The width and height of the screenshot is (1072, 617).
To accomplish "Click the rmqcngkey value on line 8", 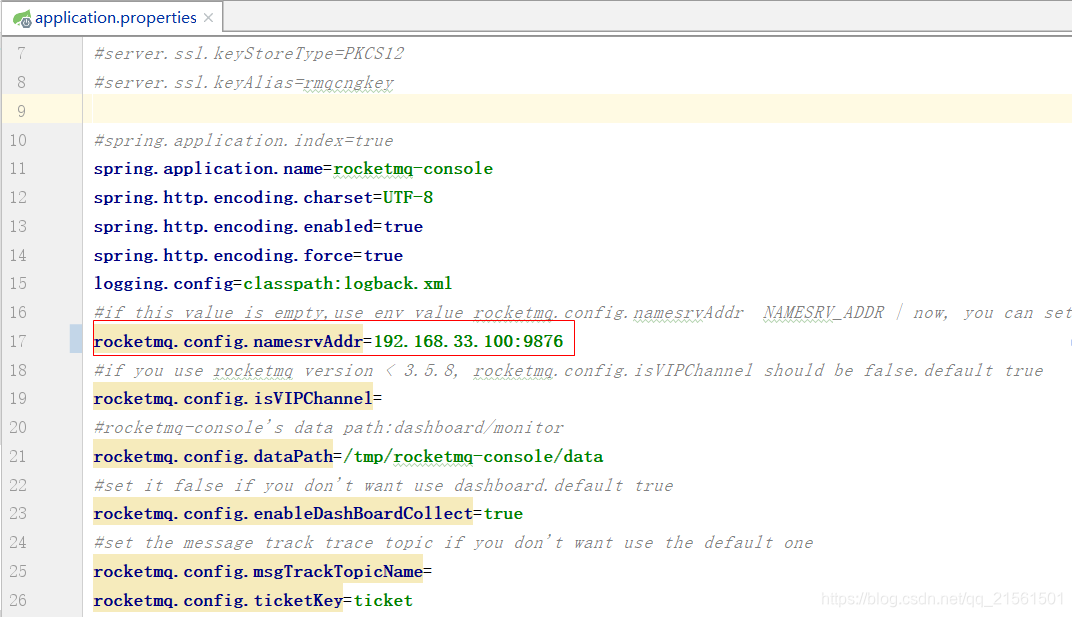I will (x=348, y=83).
